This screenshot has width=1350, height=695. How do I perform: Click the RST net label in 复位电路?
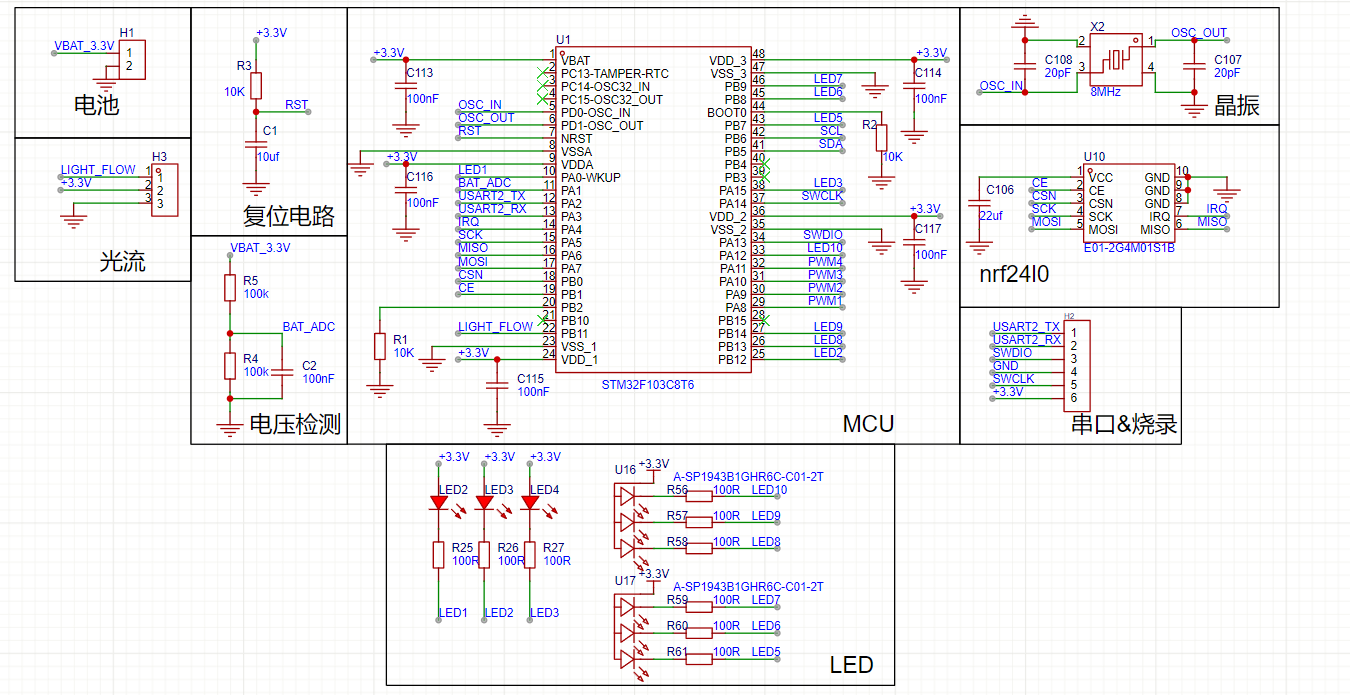[296, 105]
